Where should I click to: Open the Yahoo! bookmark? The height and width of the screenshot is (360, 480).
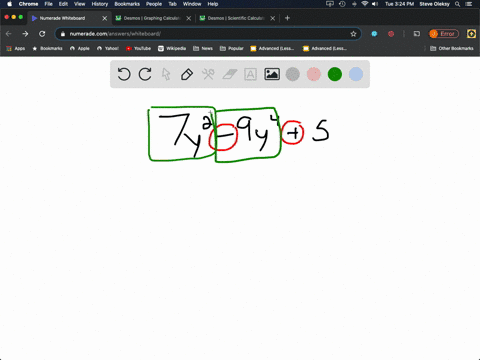coord(108,48)
